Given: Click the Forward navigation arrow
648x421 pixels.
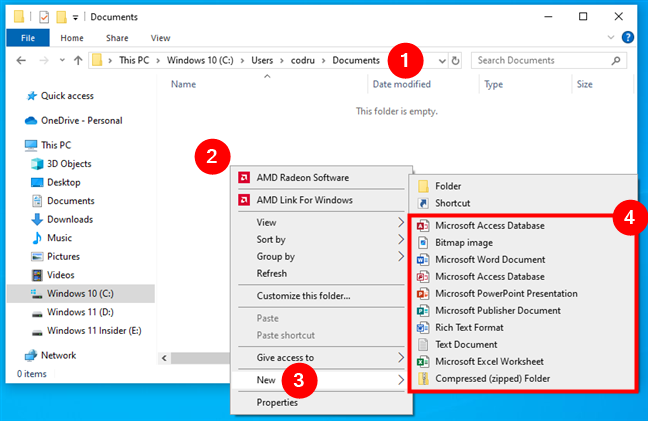Looking at the screenshot, I should coord(44,61).
